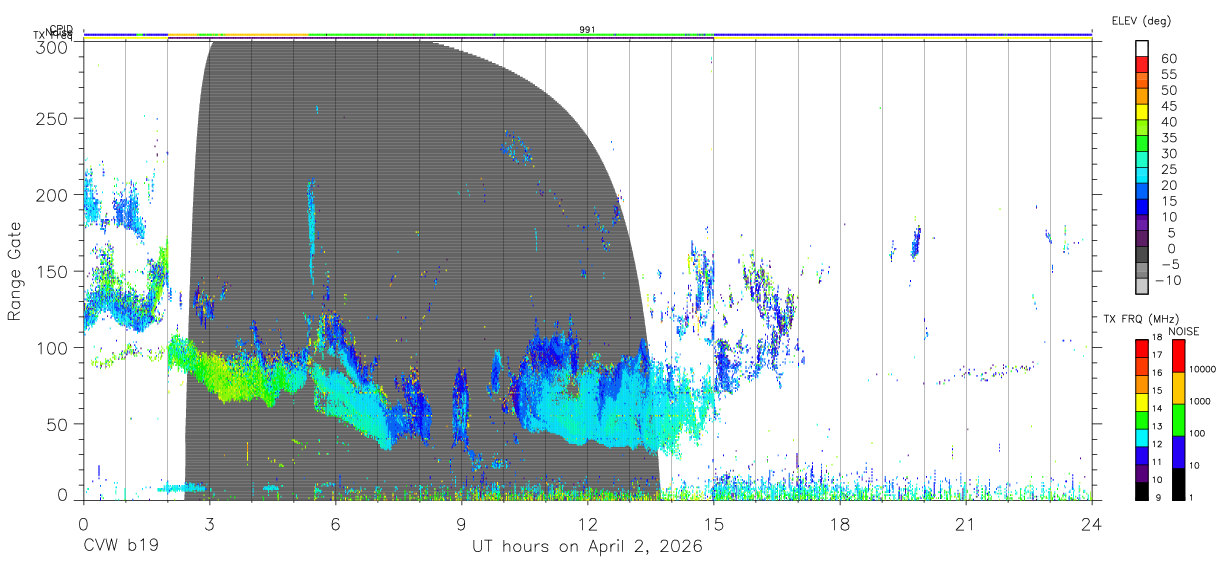Click the x-axis tick label '12'

coord(587,524)
